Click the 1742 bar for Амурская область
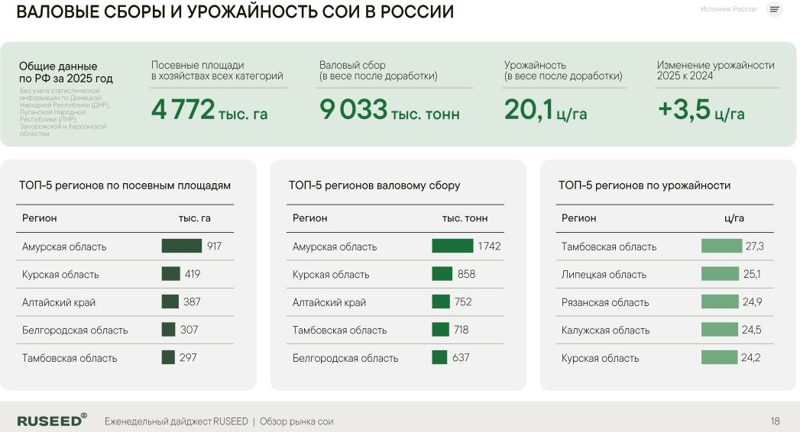 (x=453, y=246)
